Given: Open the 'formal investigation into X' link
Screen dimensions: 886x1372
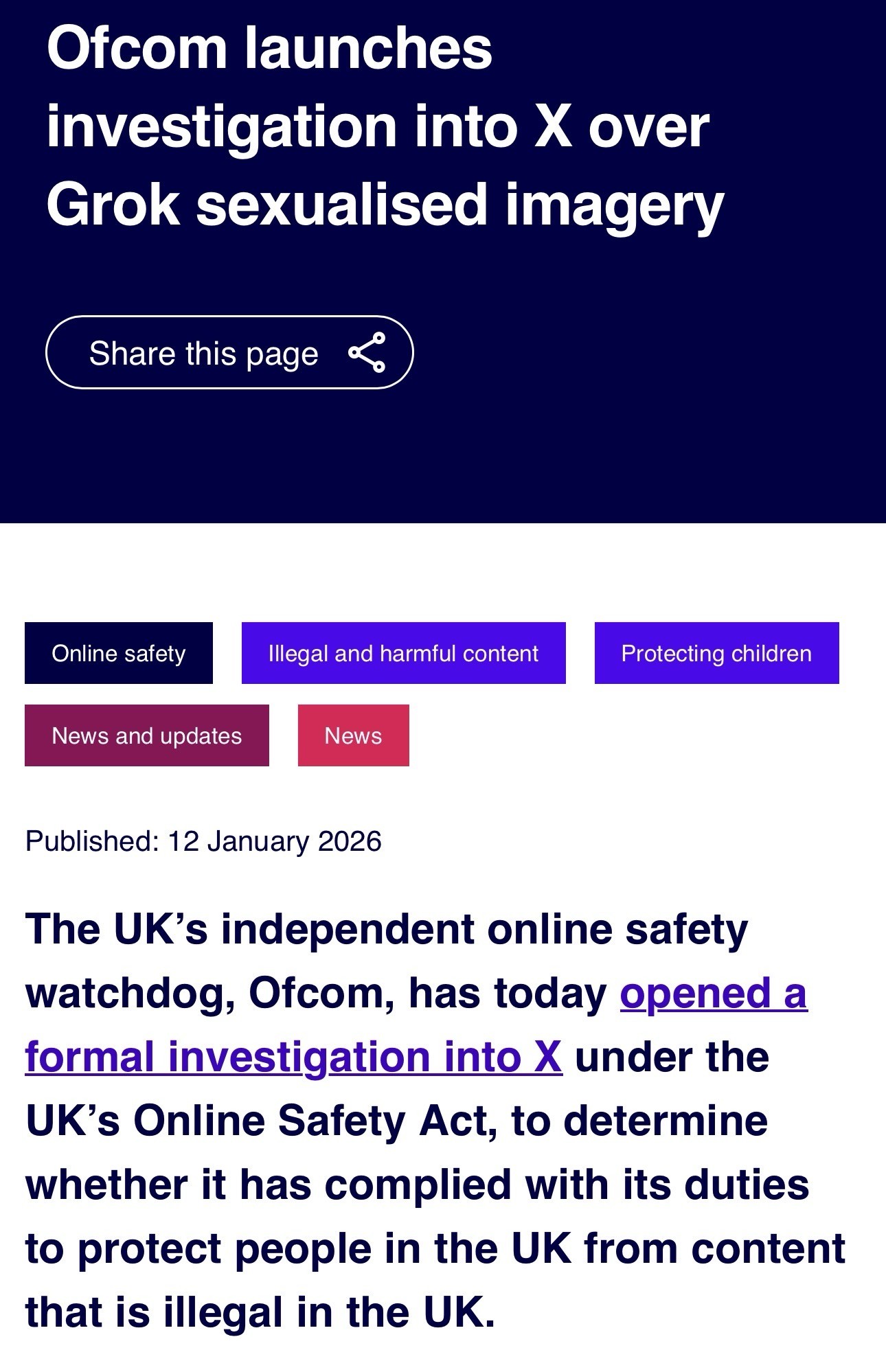Looking at the screenshot, I should point(294,1057).
